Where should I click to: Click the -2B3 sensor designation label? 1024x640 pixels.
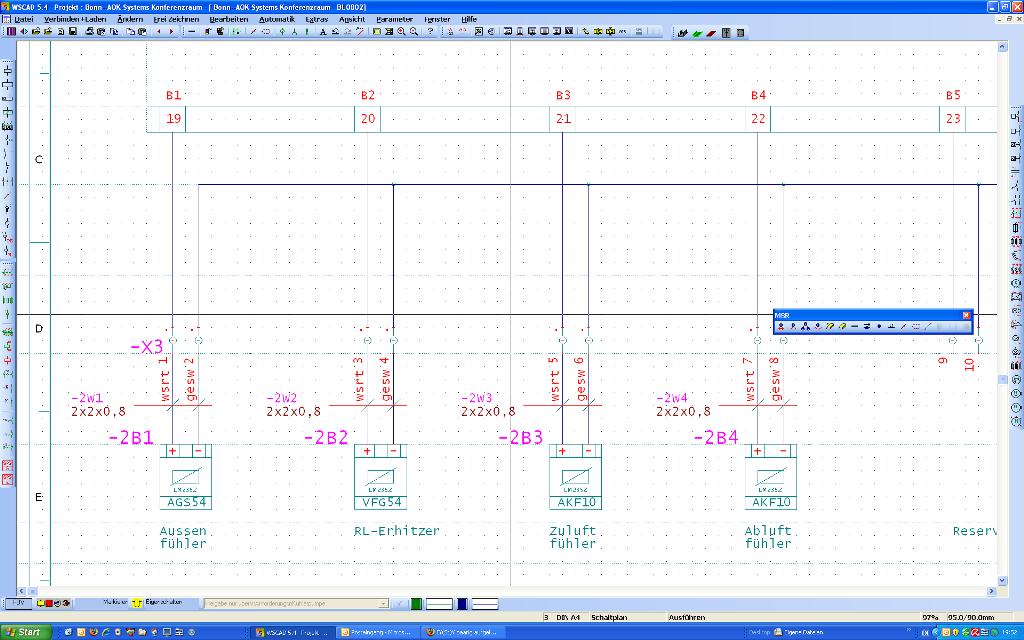pos(520,438)
